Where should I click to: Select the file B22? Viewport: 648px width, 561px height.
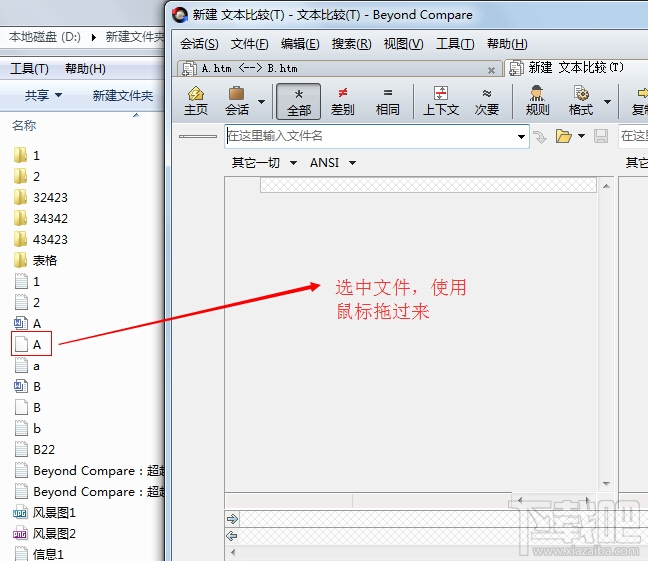35,449
